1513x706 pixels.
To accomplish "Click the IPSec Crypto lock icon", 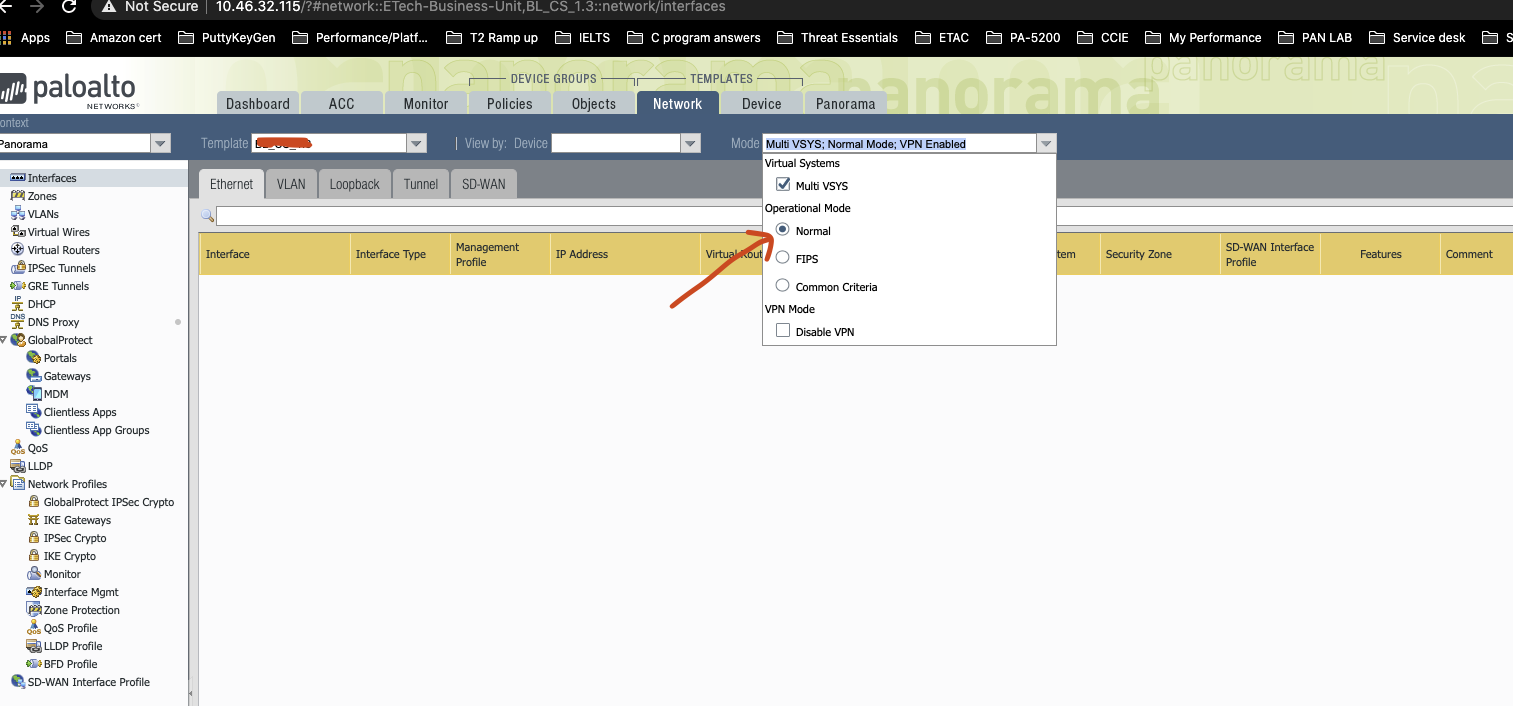I will pos(34,538).
